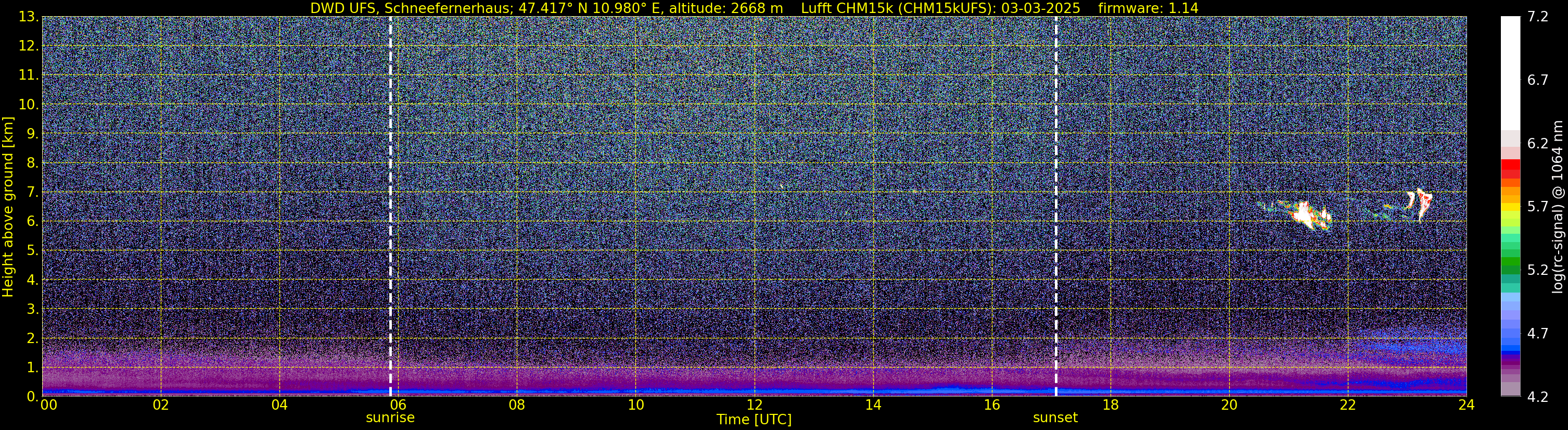
Task: Click the height axis tick label '4.'
Action: point(32,280)
